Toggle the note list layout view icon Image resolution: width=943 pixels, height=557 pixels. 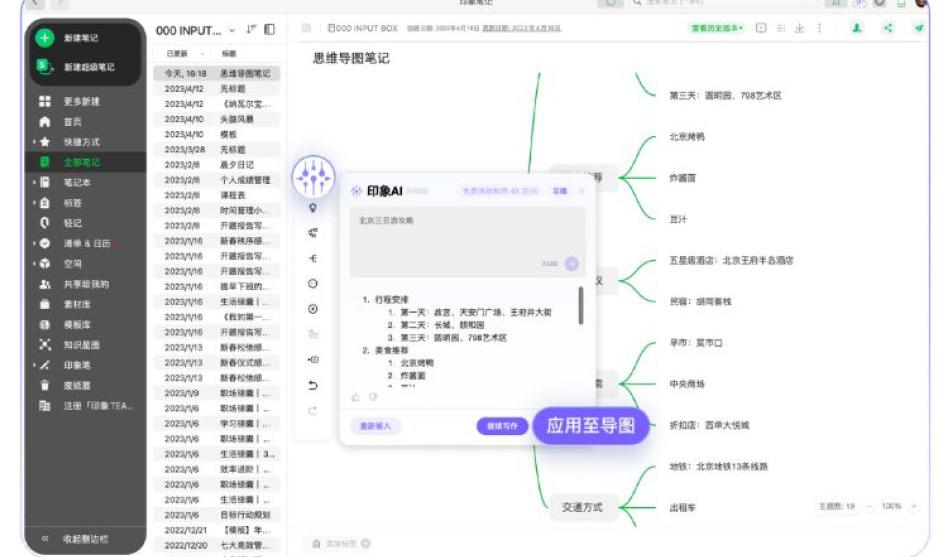[x=270, y=30]
